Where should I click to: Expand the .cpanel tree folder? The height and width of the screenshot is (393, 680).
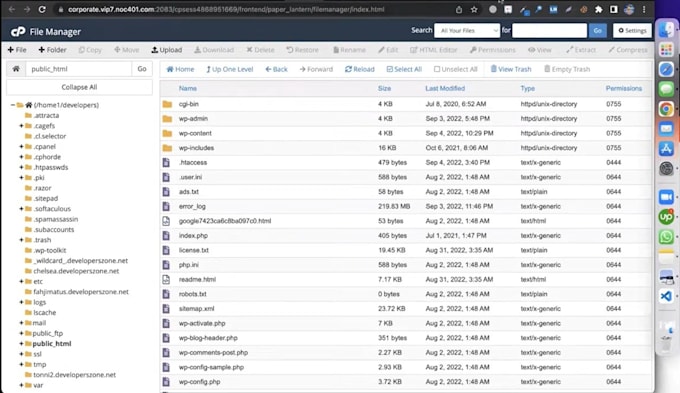[x=21, y=147]
